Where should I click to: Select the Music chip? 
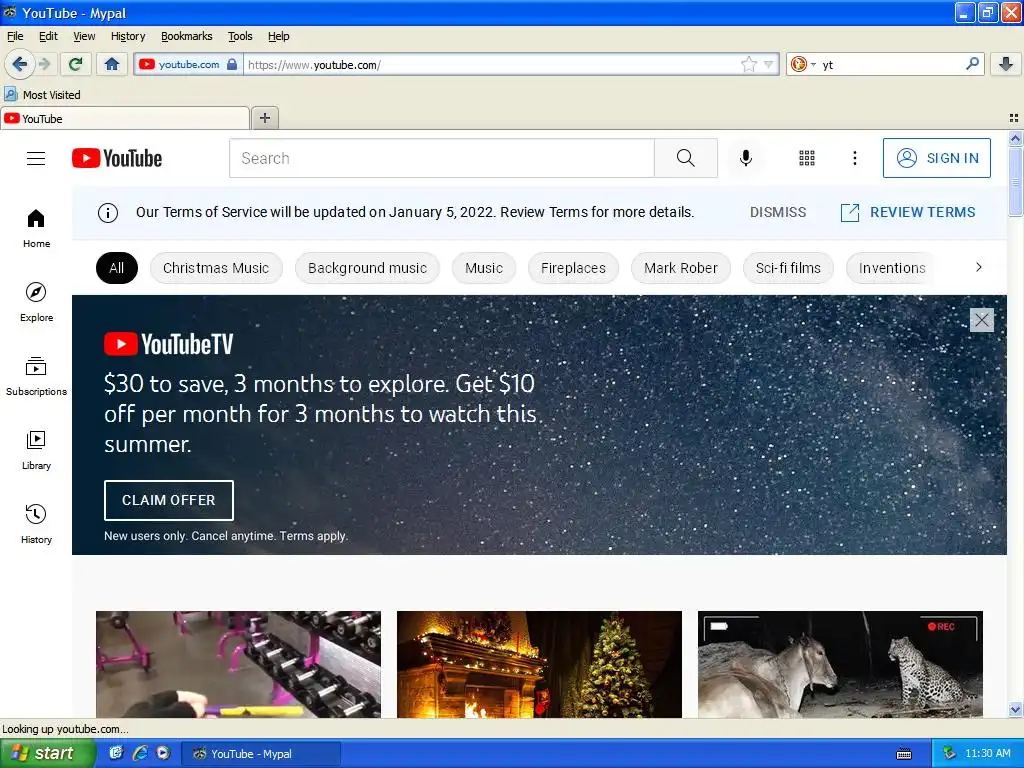[x=484, y=268]
